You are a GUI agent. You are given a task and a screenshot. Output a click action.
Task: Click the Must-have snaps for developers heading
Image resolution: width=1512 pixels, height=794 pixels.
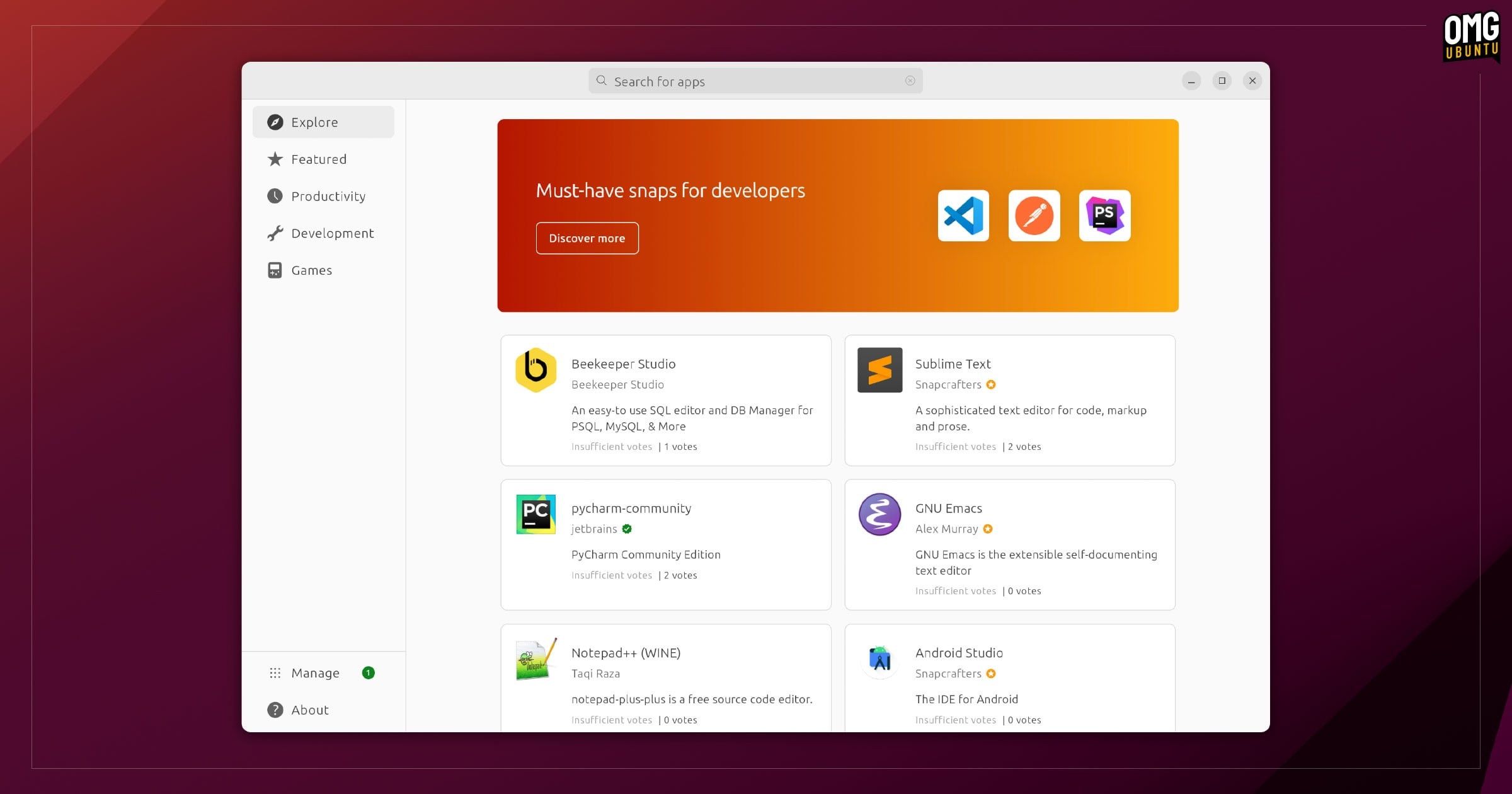pyautogui.click(x=670, y=190)
